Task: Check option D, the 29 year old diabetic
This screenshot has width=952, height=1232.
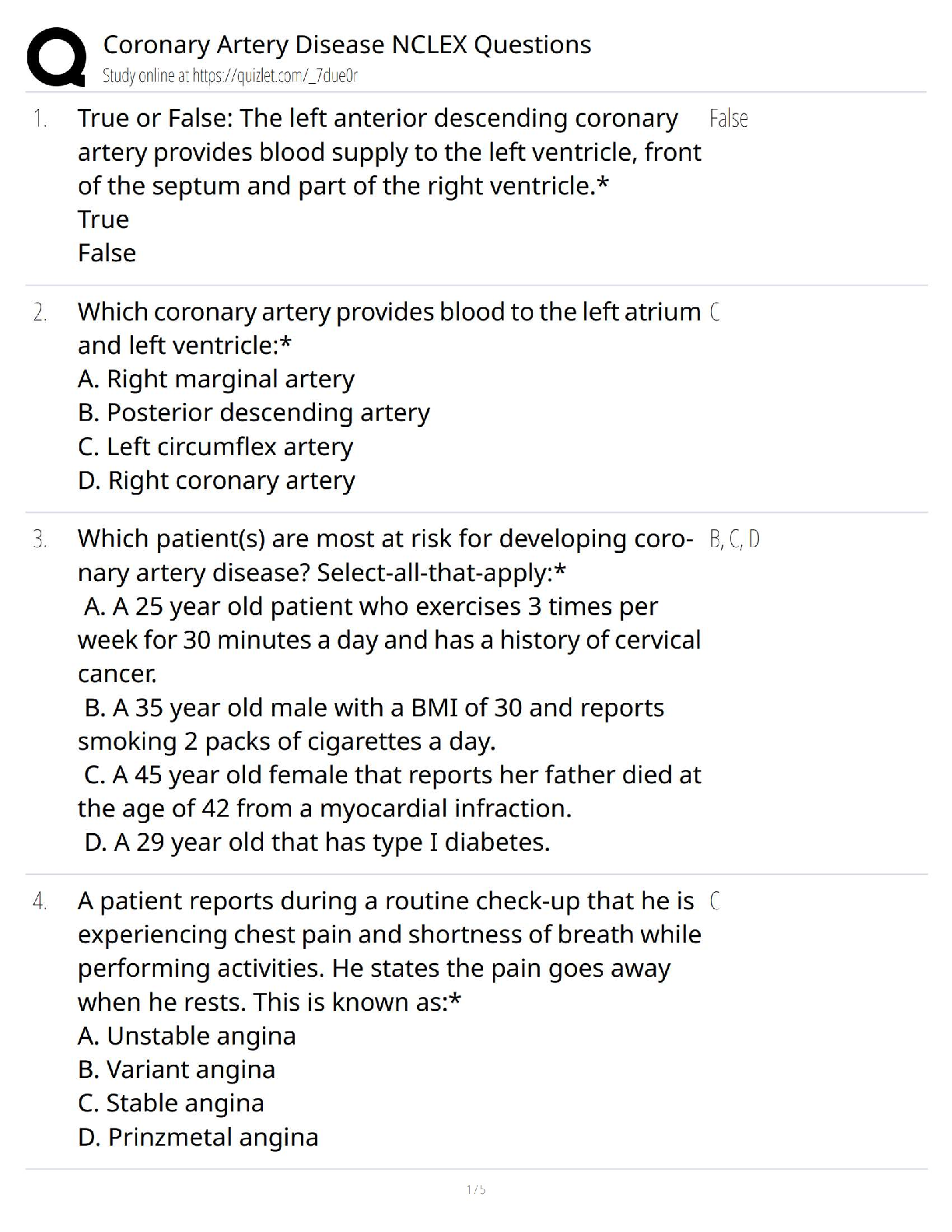Action: click(x=317, y=842)
